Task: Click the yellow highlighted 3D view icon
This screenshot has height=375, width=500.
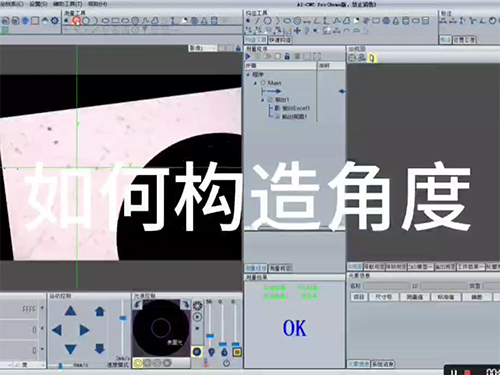Action: click(371, 58)
